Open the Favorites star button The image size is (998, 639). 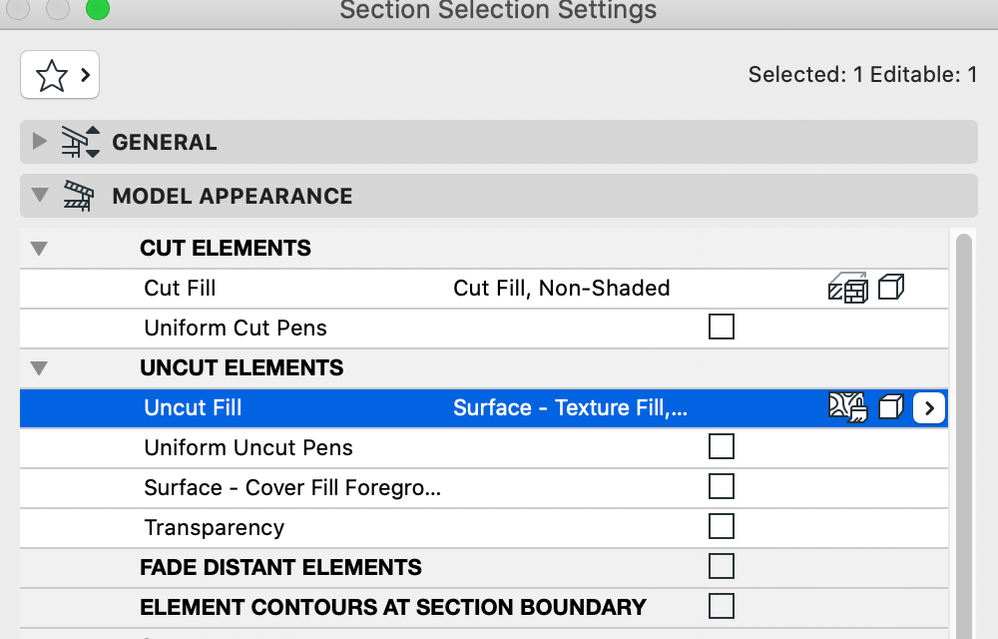pos(60,75)
